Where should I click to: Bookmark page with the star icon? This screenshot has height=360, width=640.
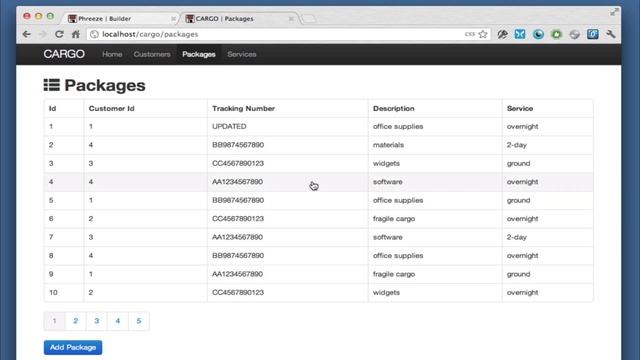click(x=483, y=34)
